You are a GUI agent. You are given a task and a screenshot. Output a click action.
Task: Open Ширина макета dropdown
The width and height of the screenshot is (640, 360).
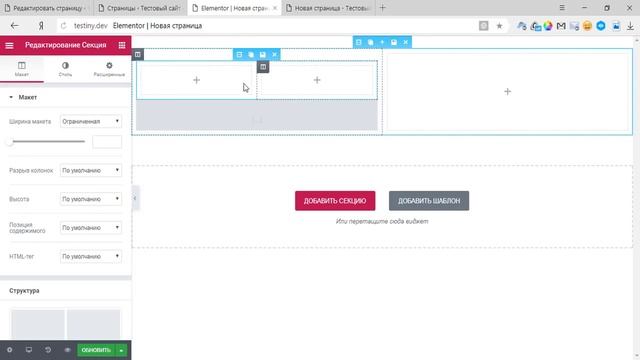91,121
